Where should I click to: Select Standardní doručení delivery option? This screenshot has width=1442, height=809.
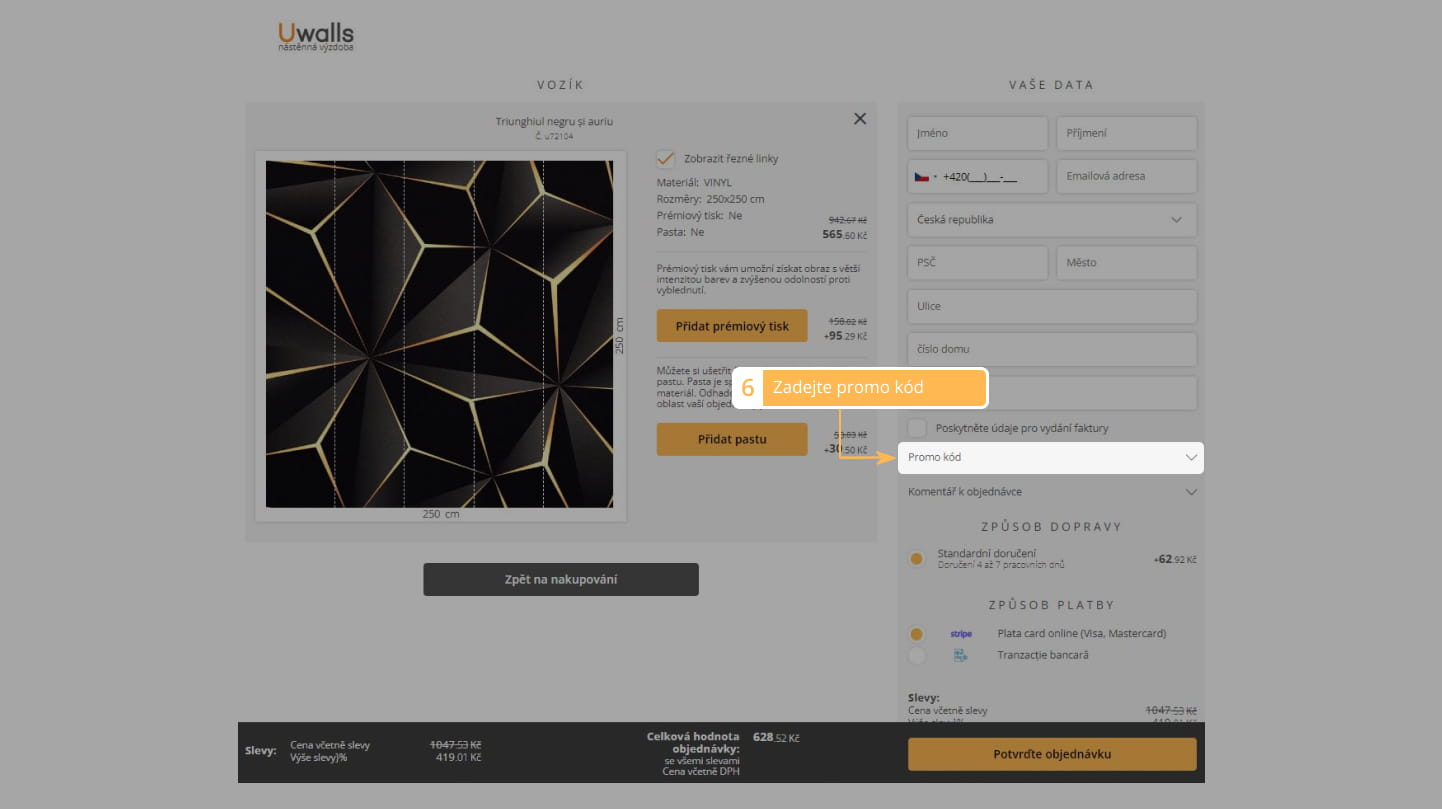tap(917, 559)
